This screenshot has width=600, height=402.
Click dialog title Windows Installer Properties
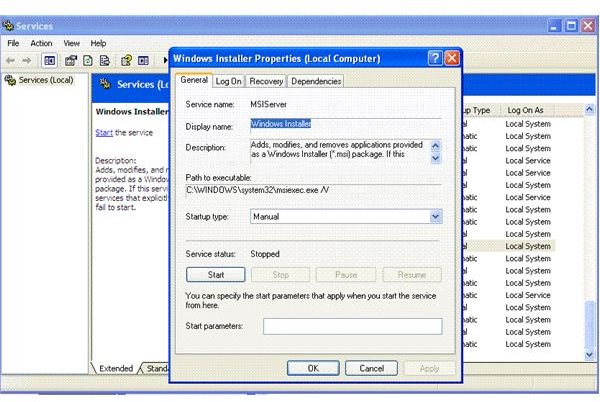point(277,58)
